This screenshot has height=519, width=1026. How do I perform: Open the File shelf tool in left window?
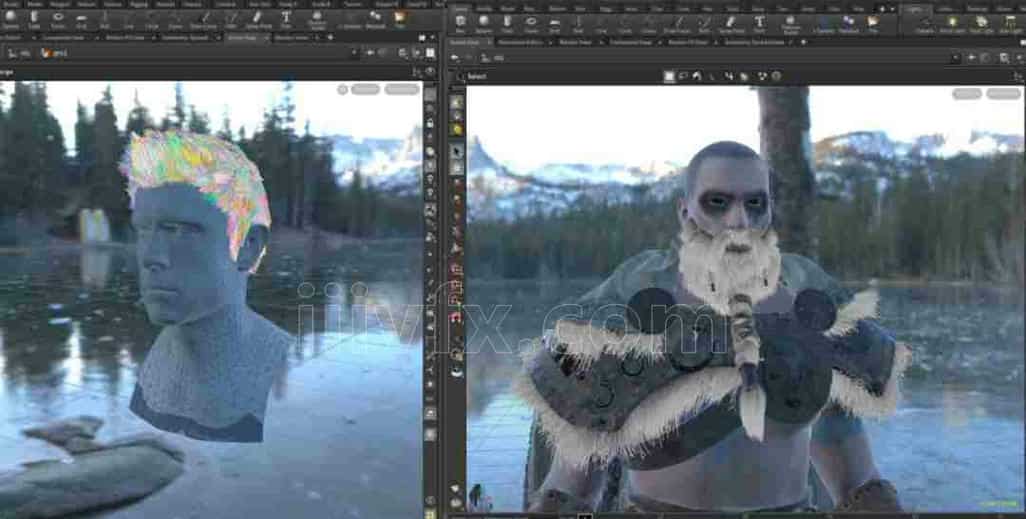tap(399, 20)
